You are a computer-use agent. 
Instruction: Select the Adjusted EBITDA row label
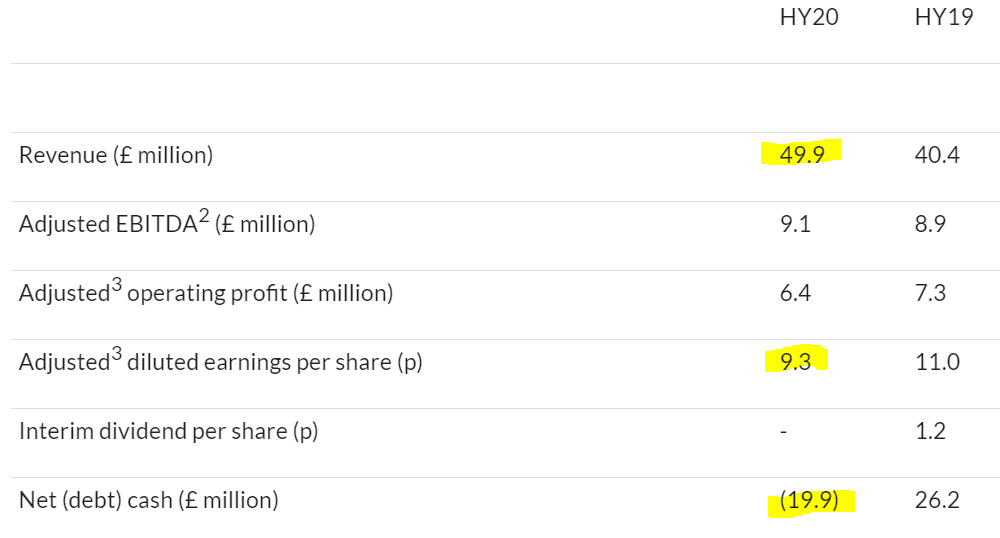pos(167,223)
